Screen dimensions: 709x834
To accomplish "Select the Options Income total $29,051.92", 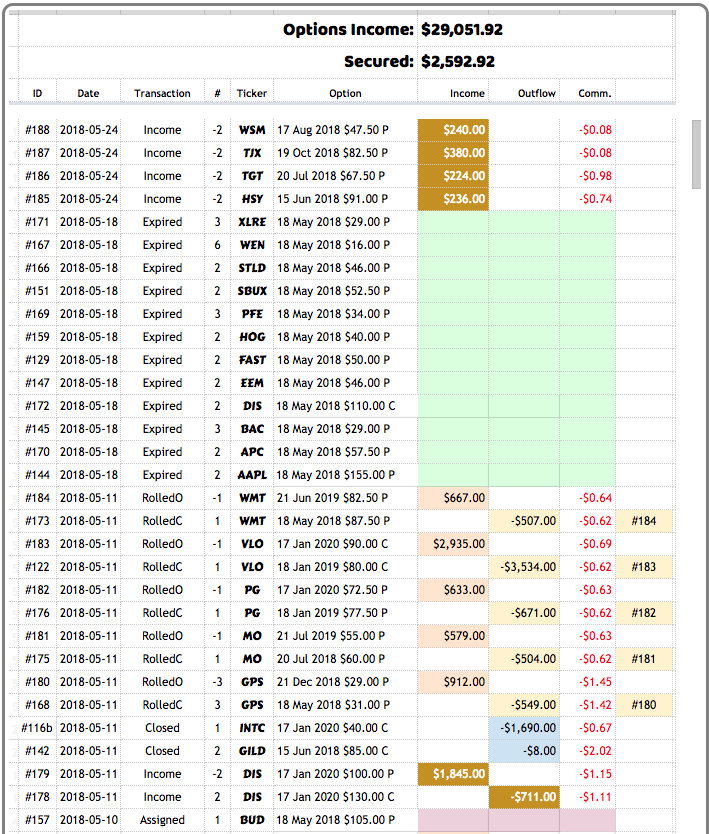I will coord(462,29).
